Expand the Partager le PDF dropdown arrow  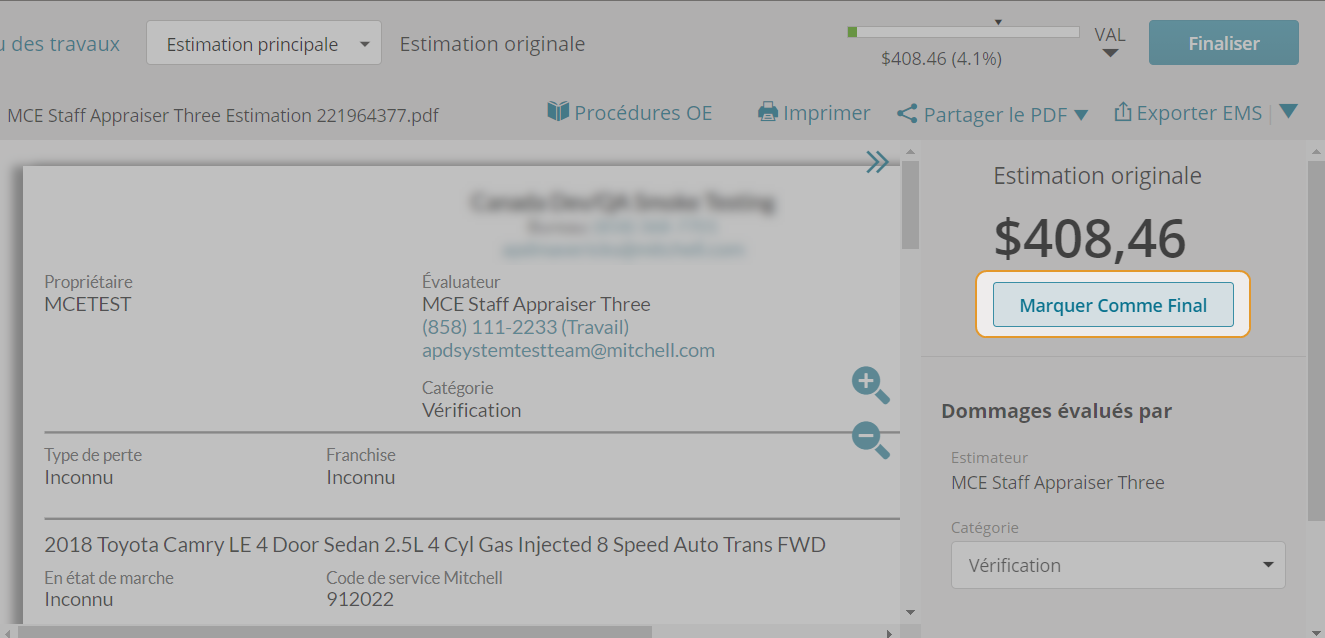(x=1081, y=116)
